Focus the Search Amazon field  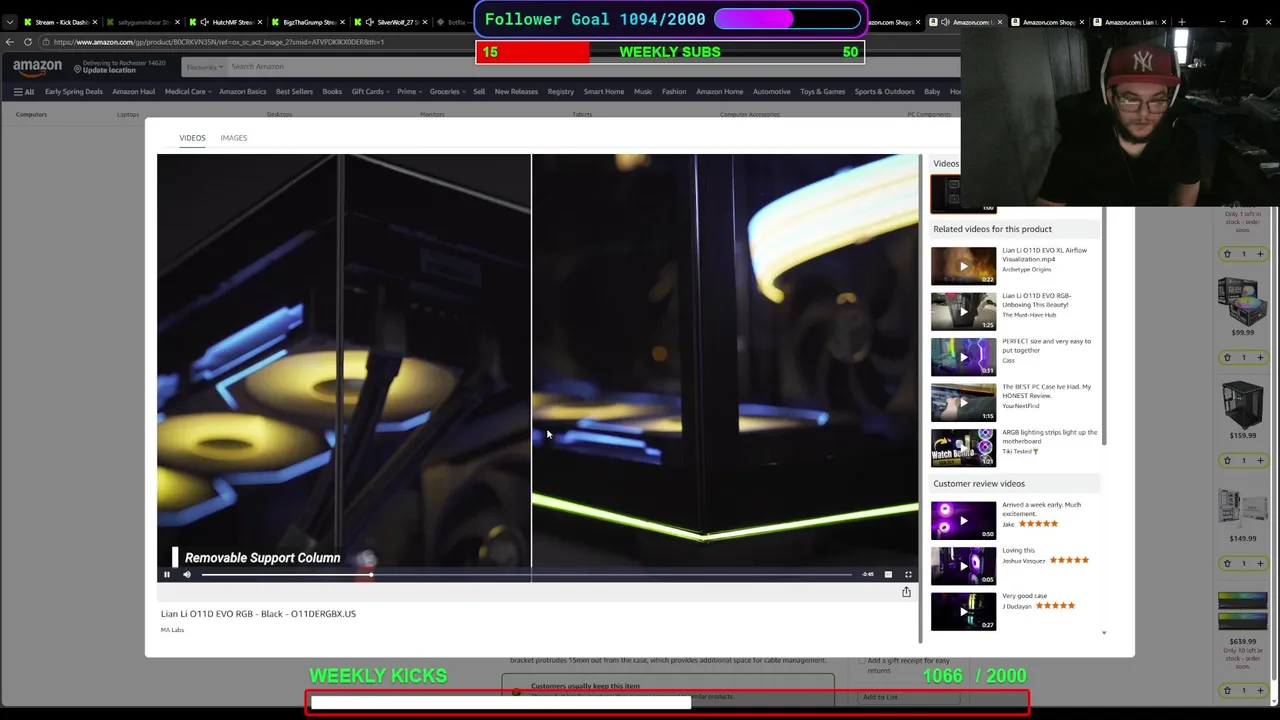click(590, 67)
